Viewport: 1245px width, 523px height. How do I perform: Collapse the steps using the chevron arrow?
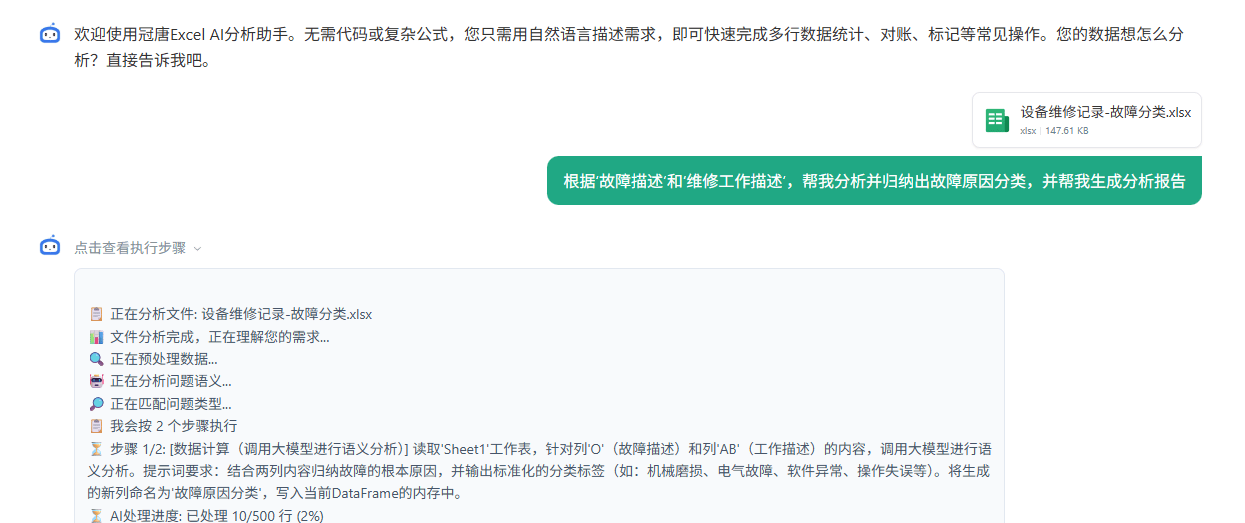click(197, 248)
